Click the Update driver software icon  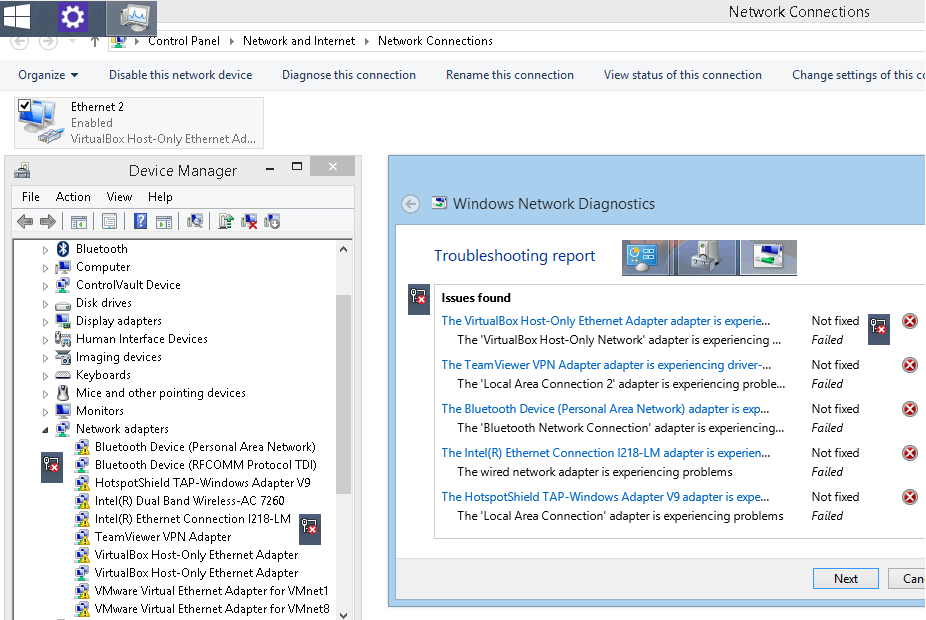(x=226, y=221)
